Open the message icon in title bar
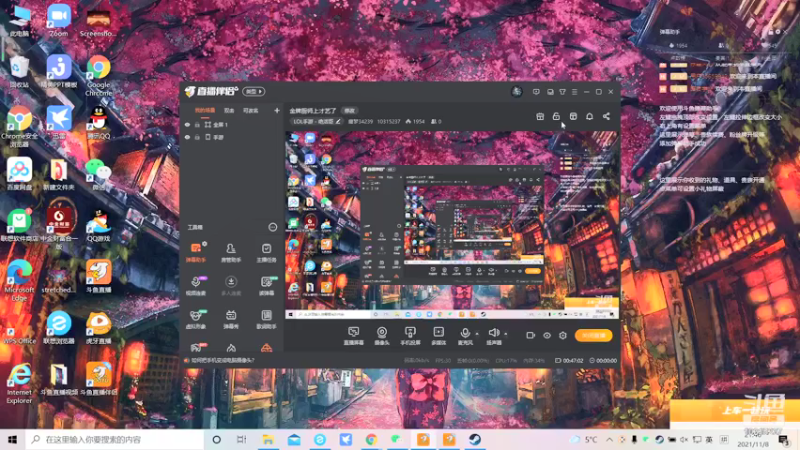This screenshot has height=450, width=800. coord(536,92)
